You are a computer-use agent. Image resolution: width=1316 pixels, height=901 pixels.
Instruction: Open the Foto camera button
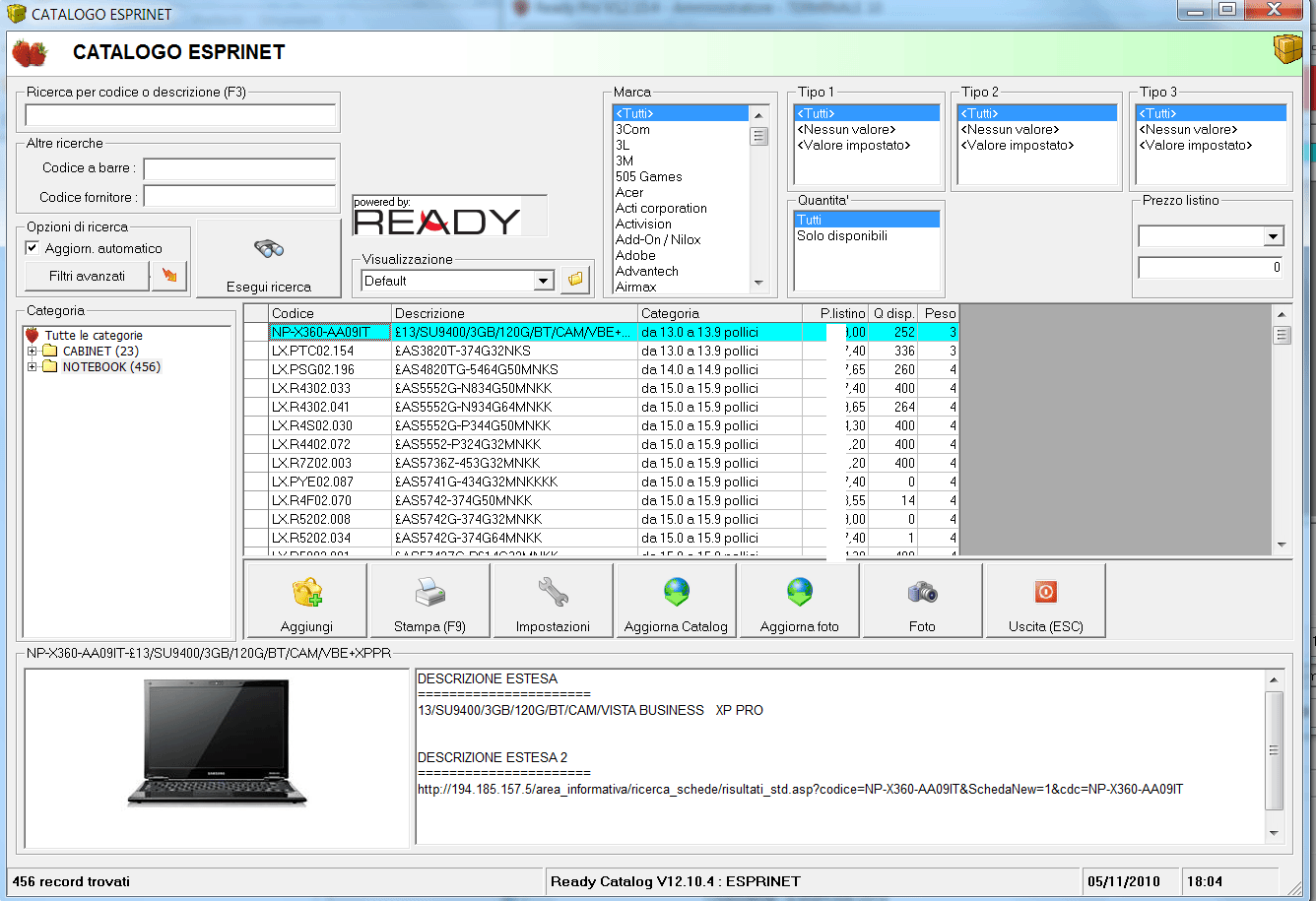click(922, 601)
